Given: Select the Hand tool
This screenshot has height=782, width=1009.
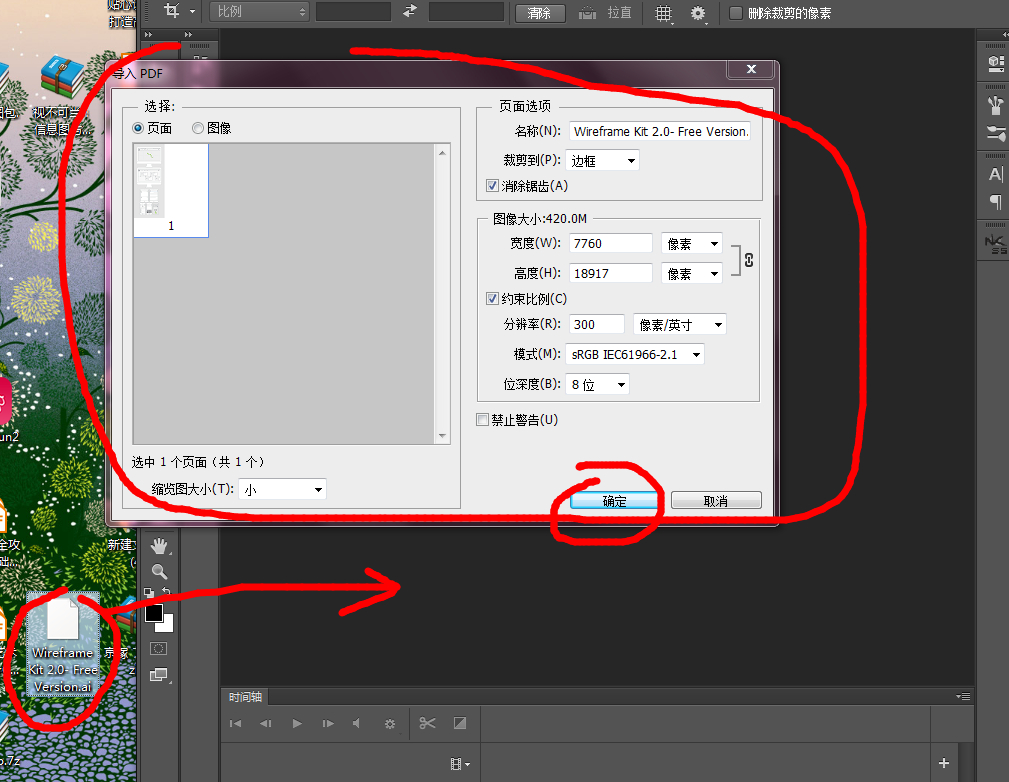Looking at the screenshot, I should [159, 546].
